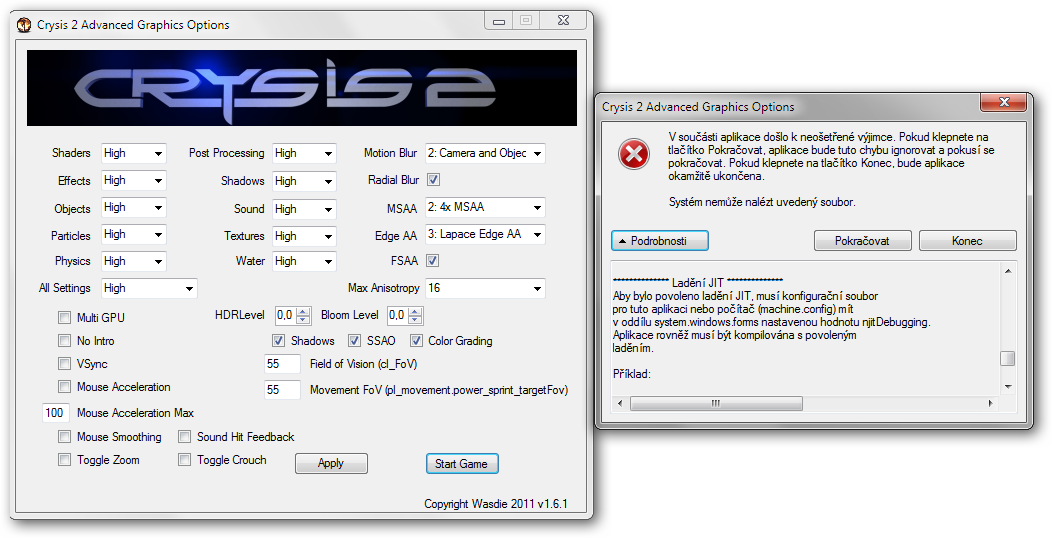Click the details vertical scrollbar thumb
The width and height of the screenshot is (1052, 538).
pyautogui.click(x=1008, y=358)
